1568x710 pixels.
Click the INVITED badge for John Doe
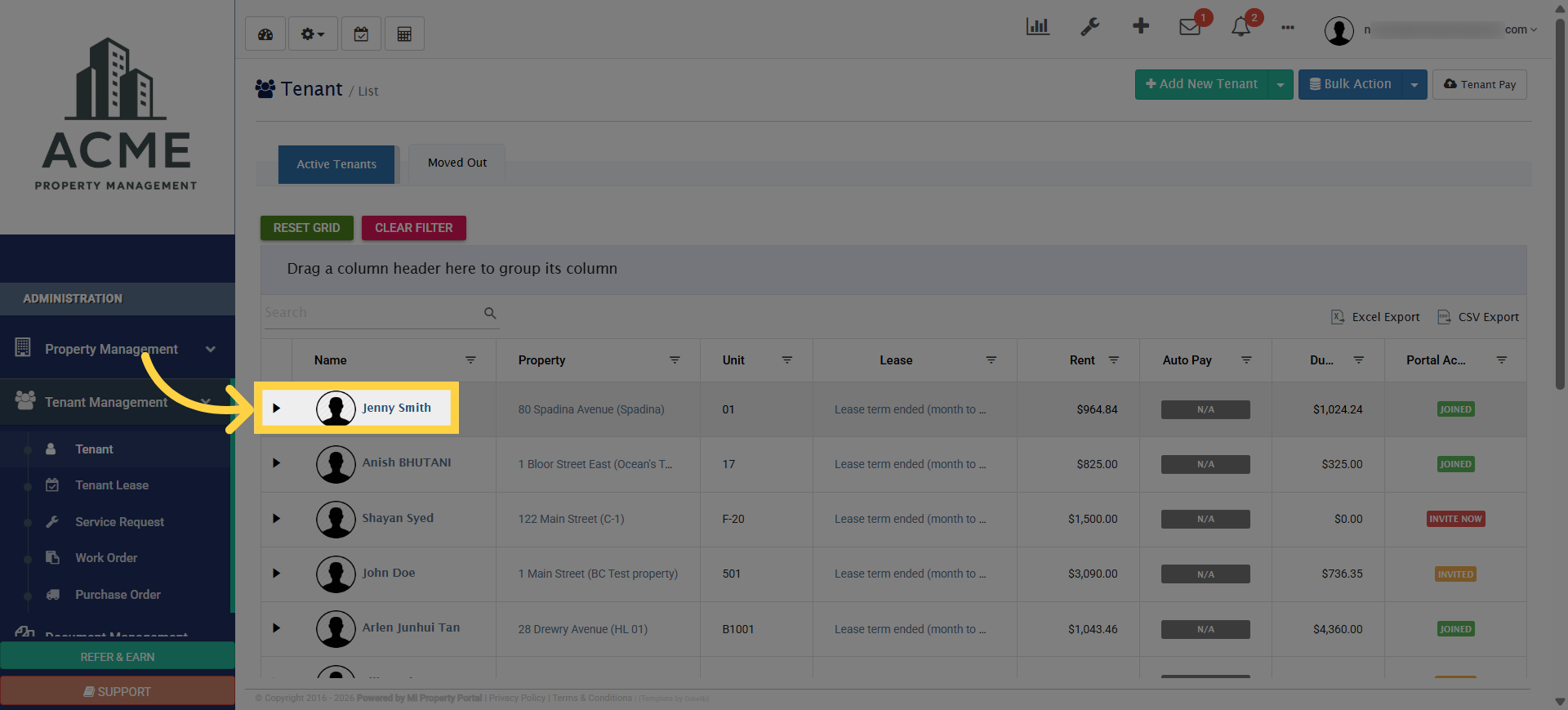click(1455, 574)
